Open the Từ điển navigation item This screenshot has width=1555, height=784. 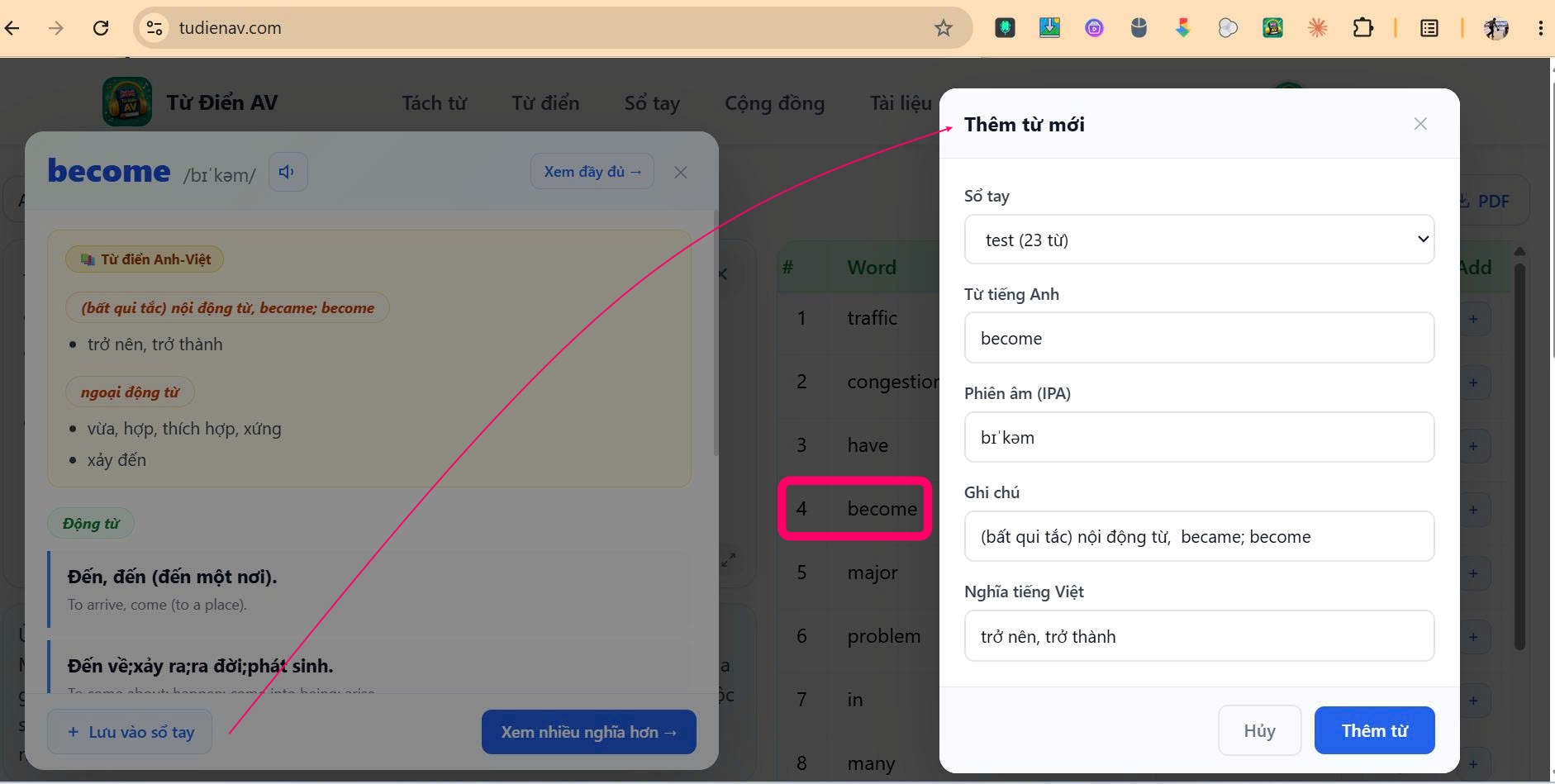545,103
